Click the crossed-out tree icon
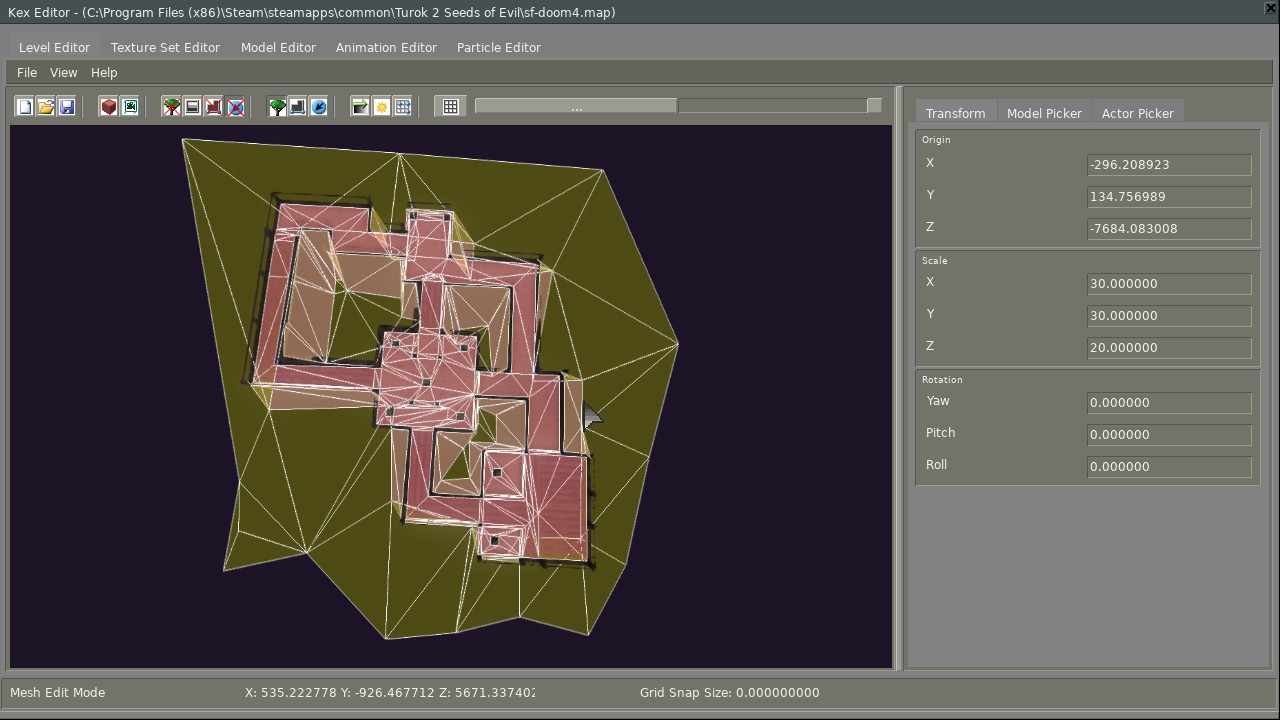Screen dimensions: 1280x720 pos(172,106)
